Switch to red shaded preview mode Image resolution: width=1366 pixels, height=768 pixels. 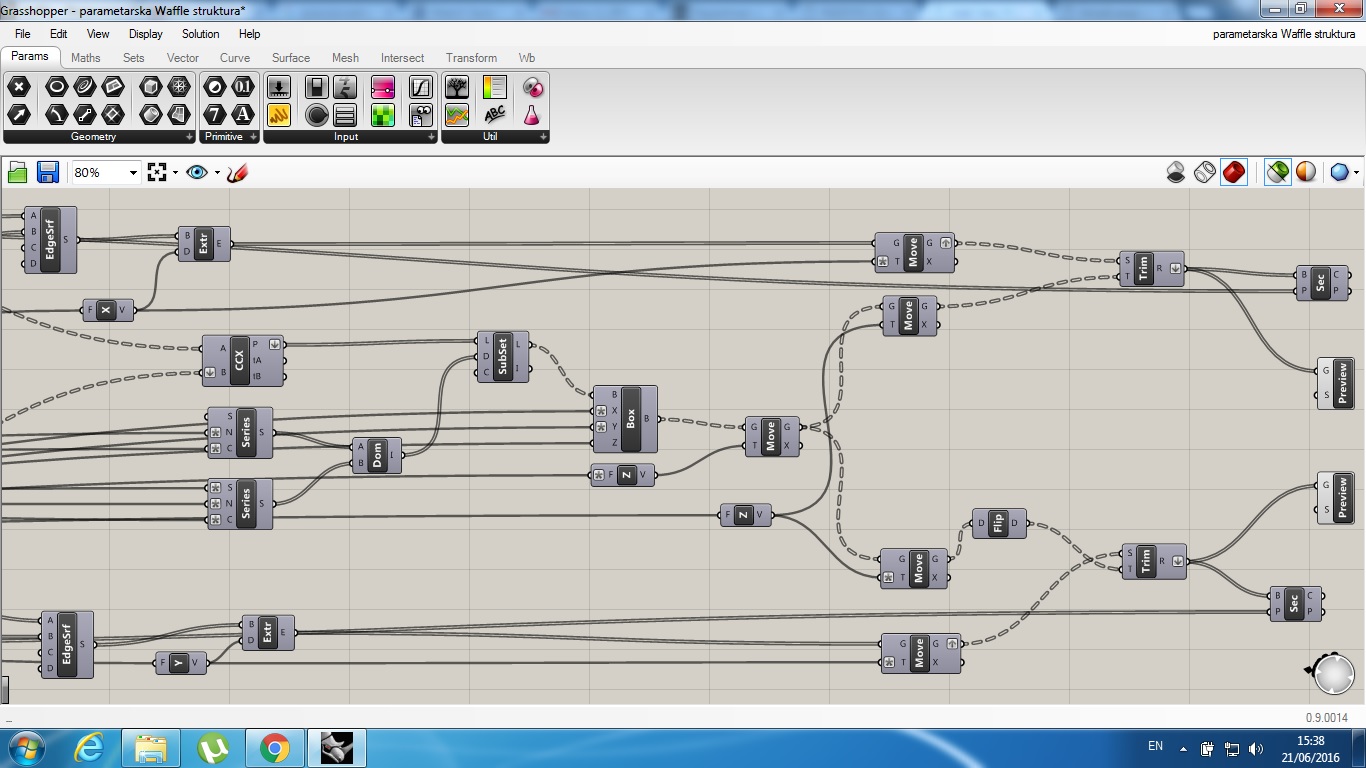coord(1234,172)
